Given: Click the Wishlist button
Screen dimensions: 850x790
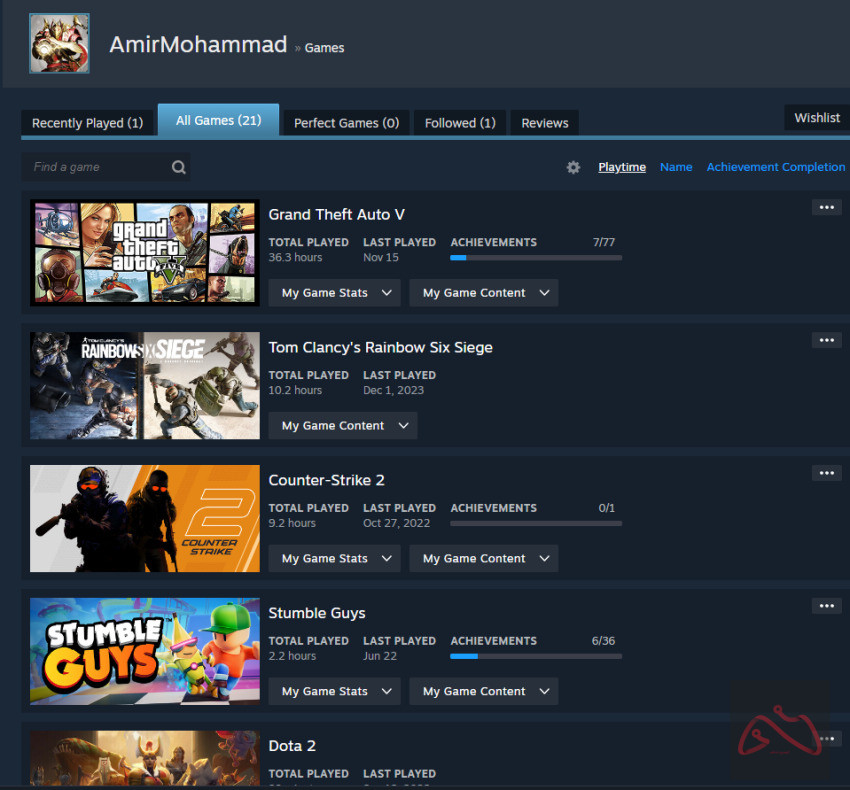Looking at the screenshot, I should [x=817, y=118].
